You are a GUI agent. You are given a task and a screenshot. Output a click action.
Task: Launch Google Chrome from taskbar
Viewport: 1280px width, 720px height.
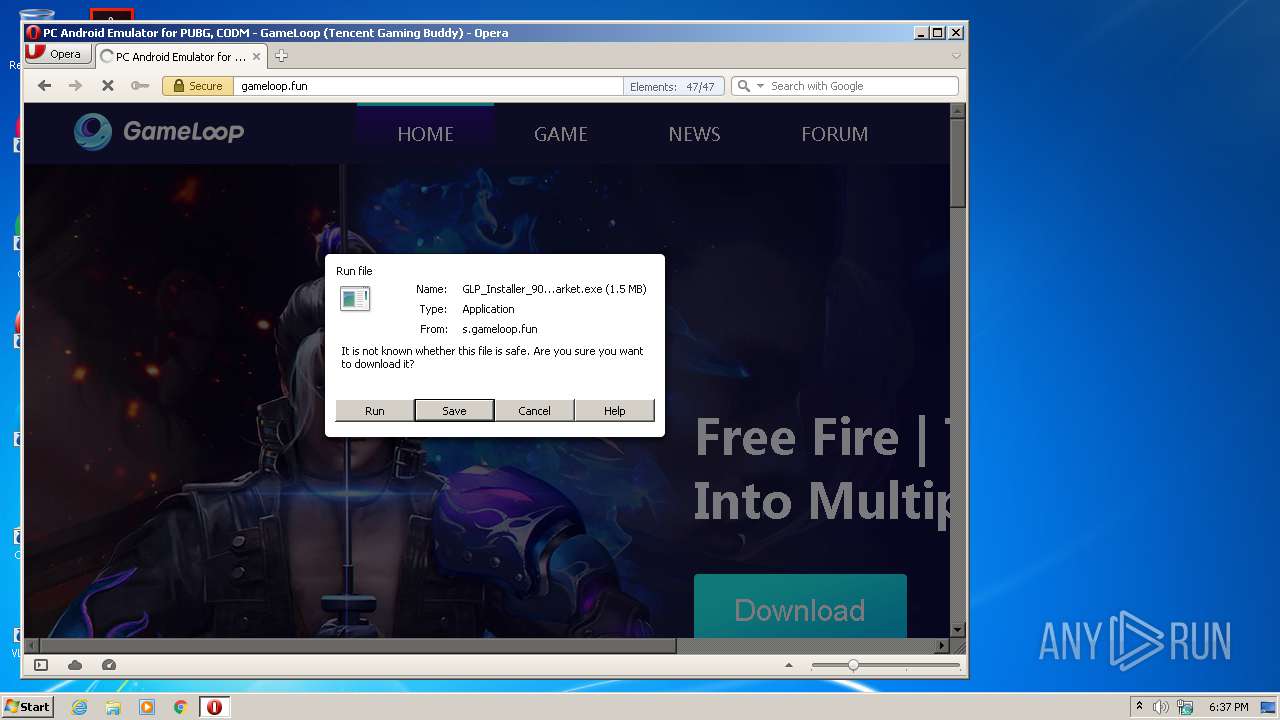(x=181, y=707)
